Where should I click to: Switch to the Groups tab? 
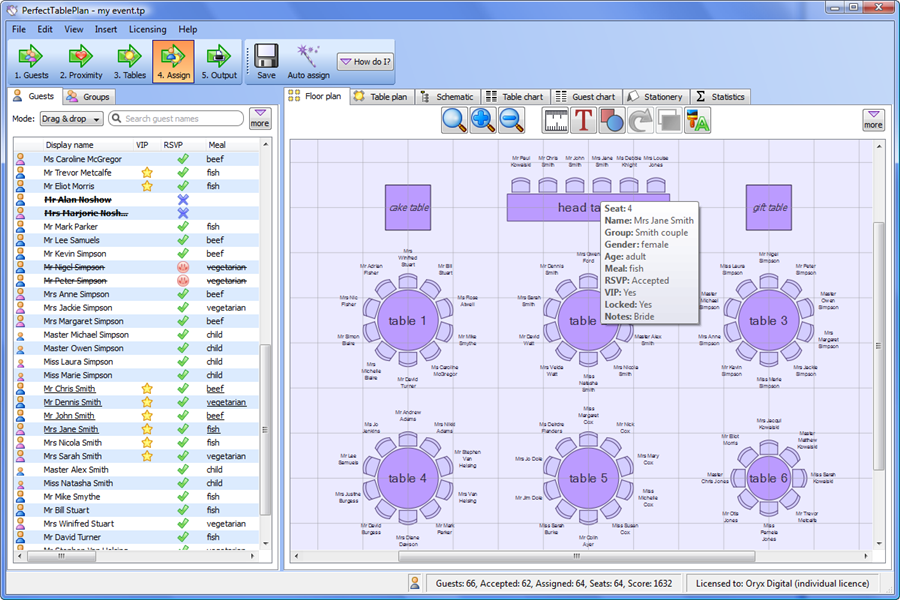pyautogui.click(x=88, y=96)
